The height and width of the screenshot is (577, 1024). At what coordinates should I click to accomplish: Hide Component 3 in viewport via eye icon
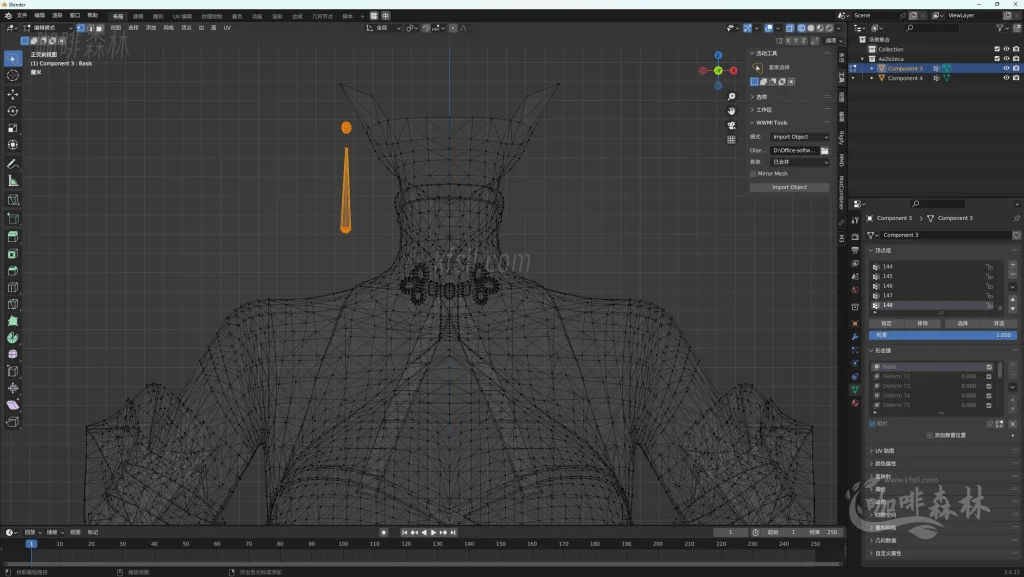[x=1006, y=69]
